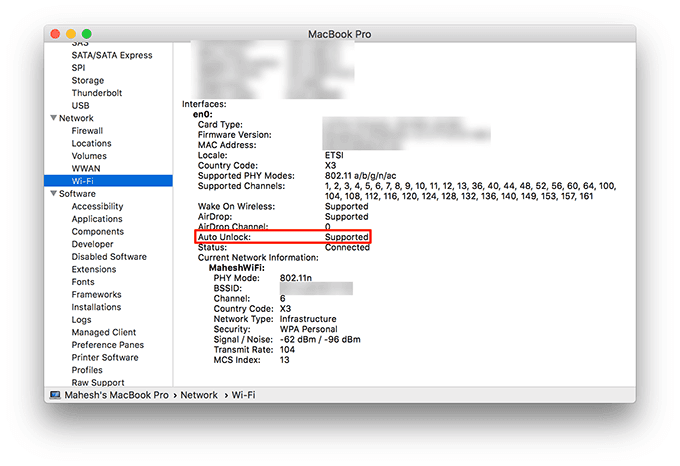The image size is (680, 466).
Task: Click the Auto Unlock: label
Action: [x=224, y=237]
